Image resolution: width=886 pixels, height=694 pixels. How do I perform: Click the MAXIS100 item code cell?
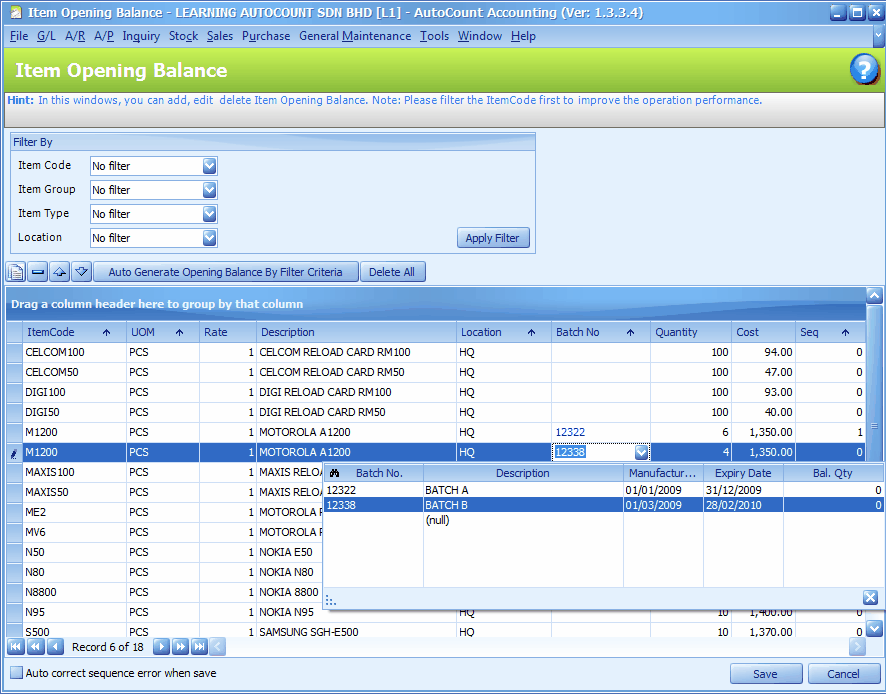click(74, 472)
